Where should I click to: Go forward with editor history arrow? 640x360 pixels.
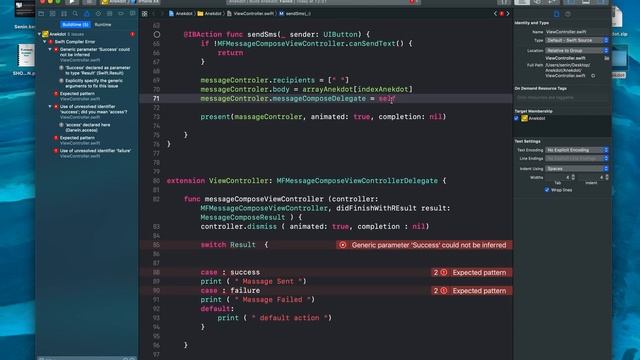coord(162,13)
